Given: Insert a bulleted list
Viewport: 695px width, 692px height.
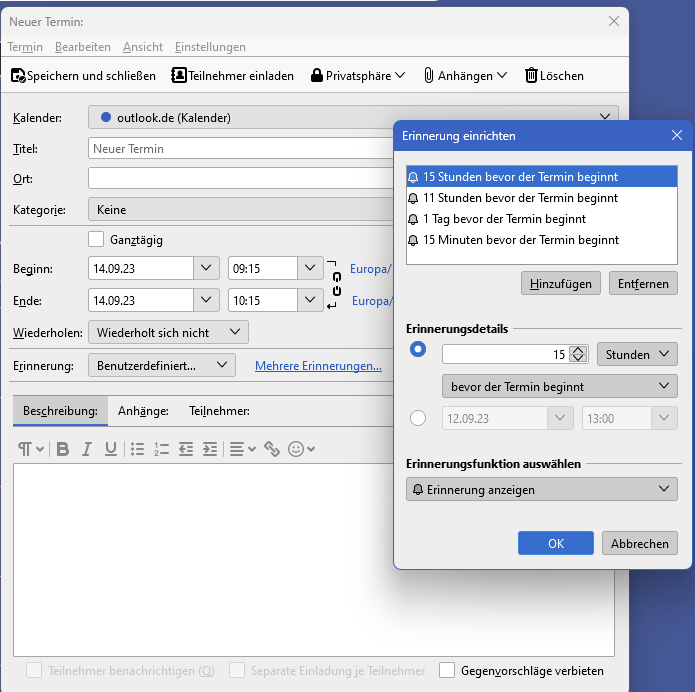Looking at the screenshot, I should tap(138, 449).
